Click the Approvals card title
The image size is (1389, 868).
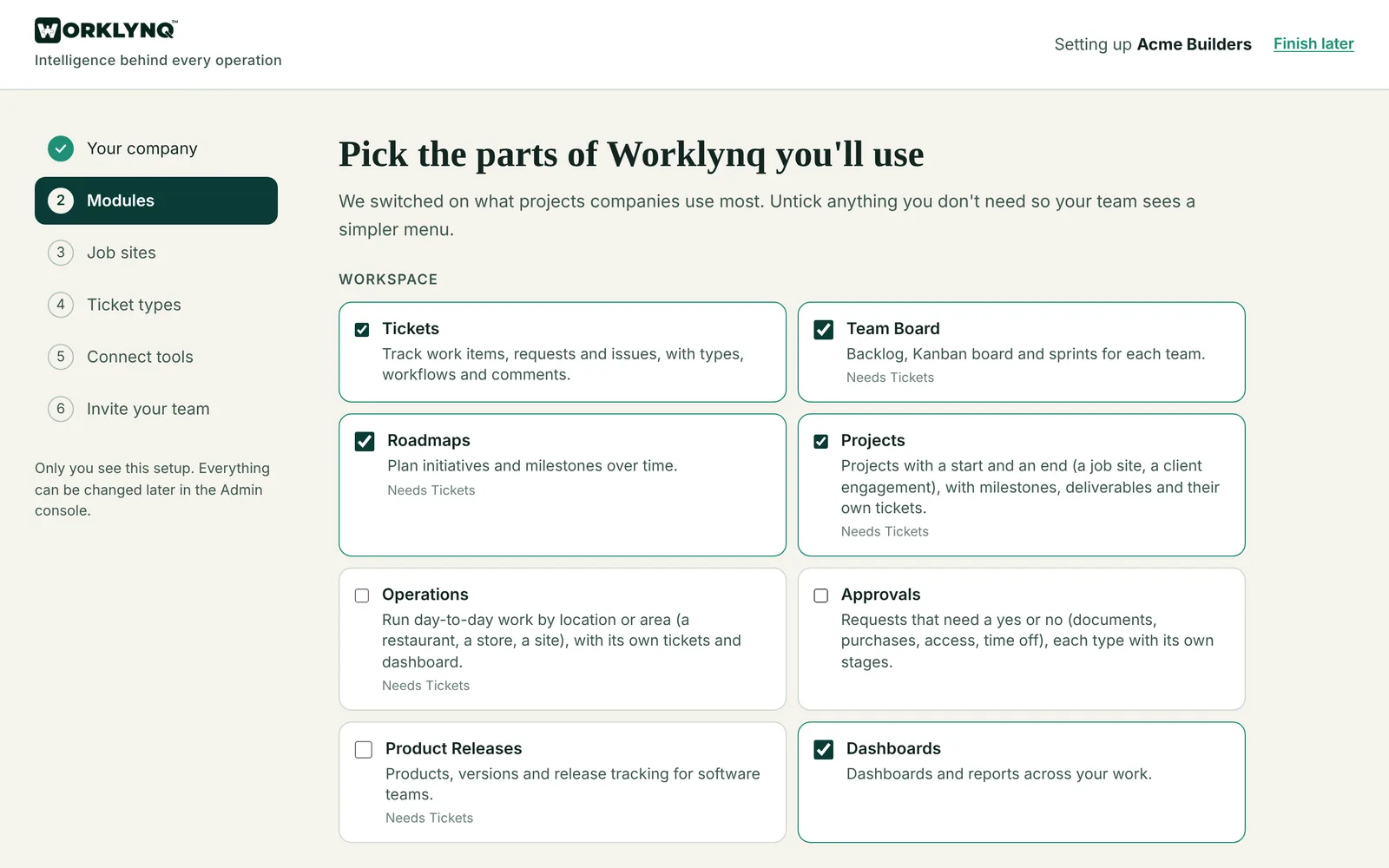tap(880, 595)
